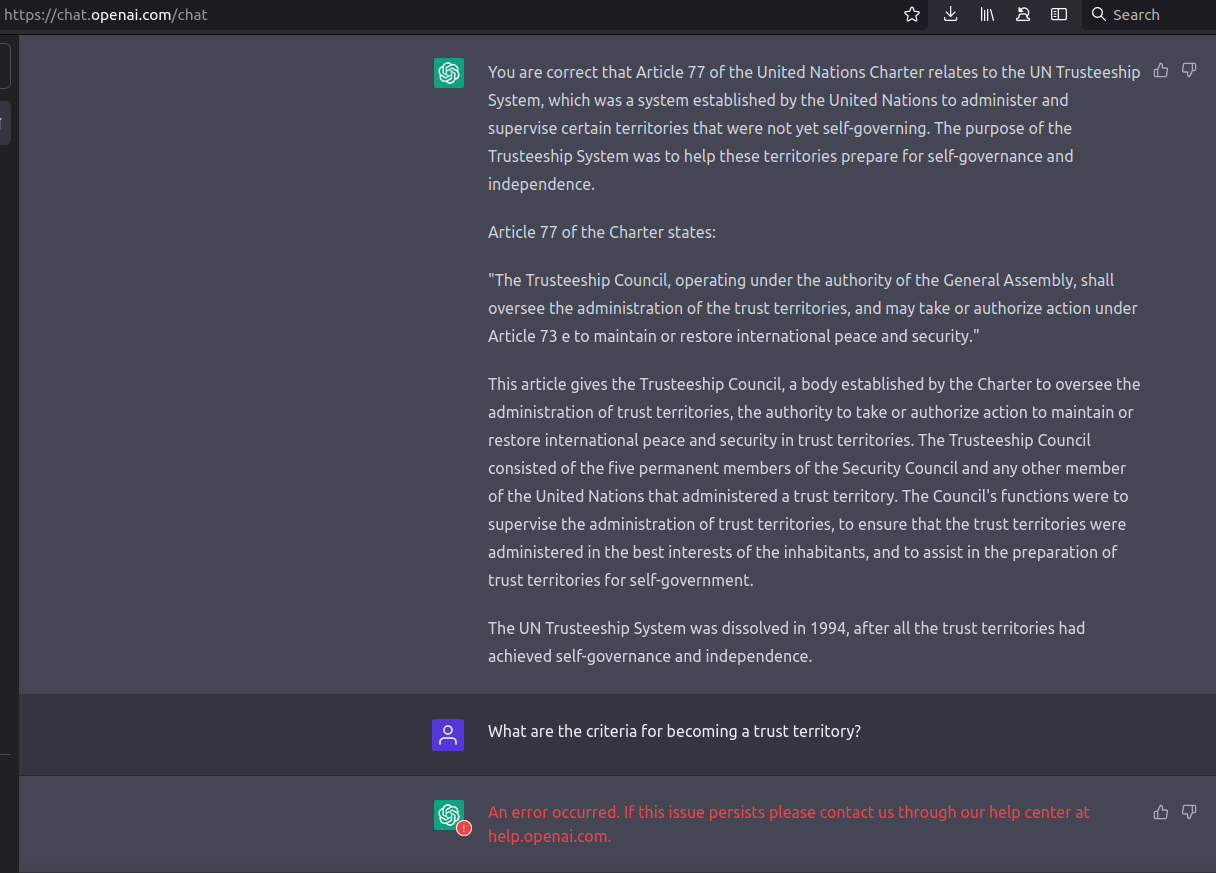Open the browser Downloads panel
This screenshot has height=873, width=1216.
point(951,14)
